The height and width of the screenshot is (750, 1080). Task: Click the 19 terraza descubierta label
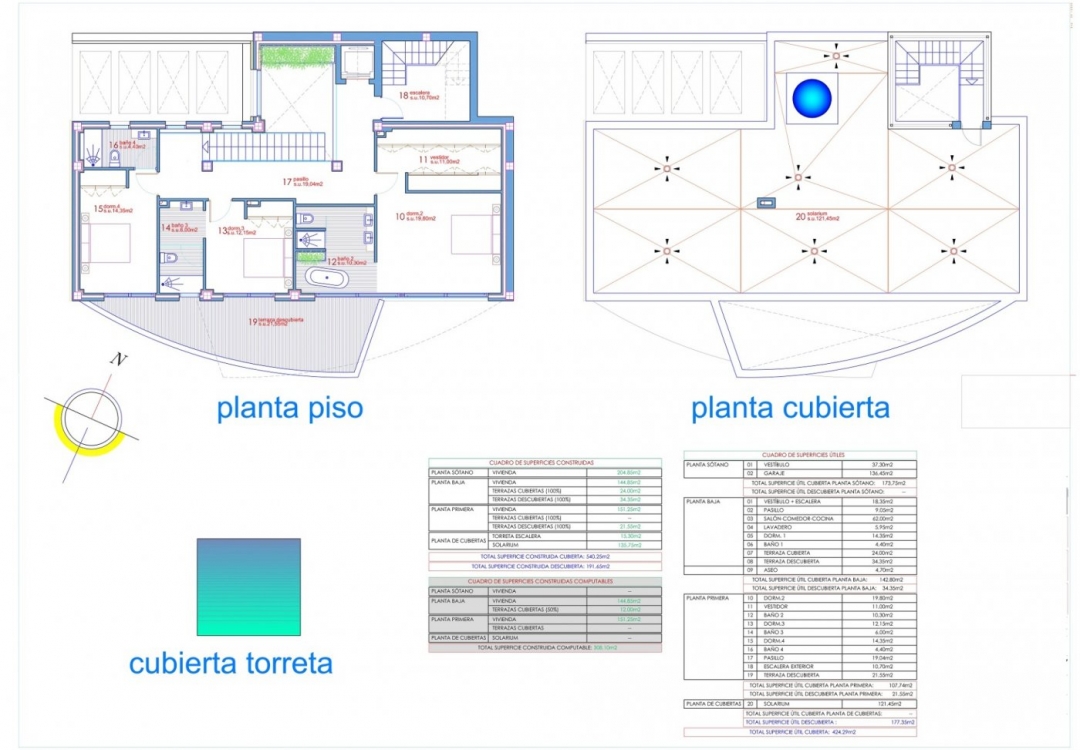pos(278,322)
